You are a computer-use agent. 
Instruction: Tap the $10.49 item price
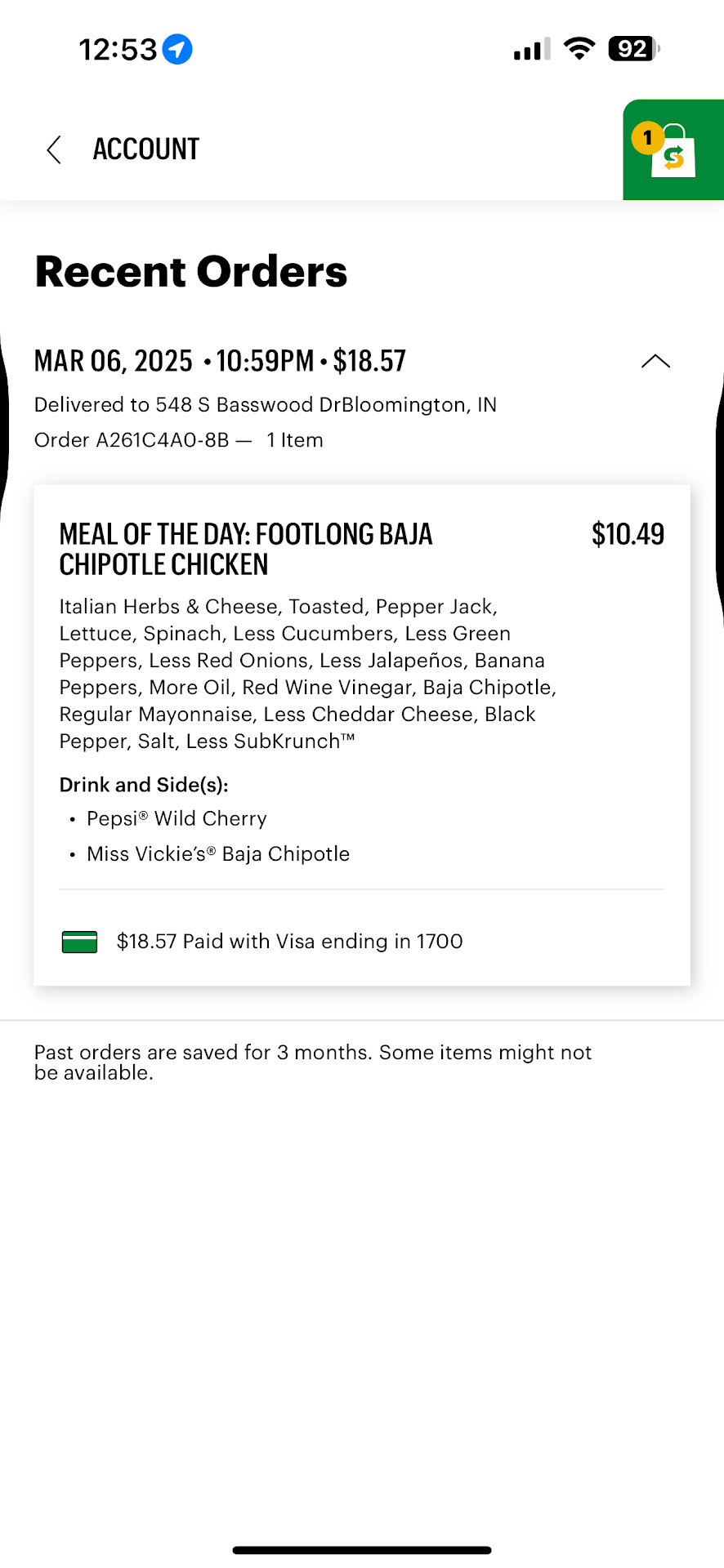tap(628, 535)
